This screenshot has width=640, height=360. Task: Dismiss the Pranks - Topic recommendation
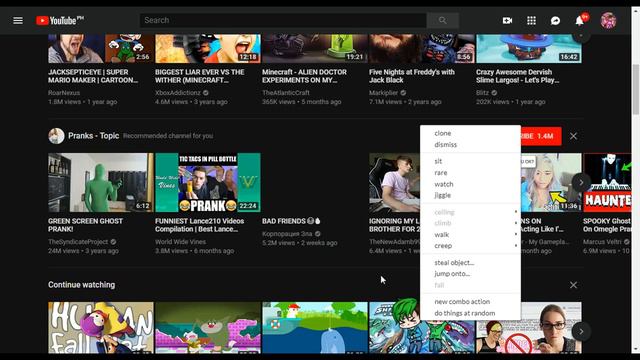(573, 136)
